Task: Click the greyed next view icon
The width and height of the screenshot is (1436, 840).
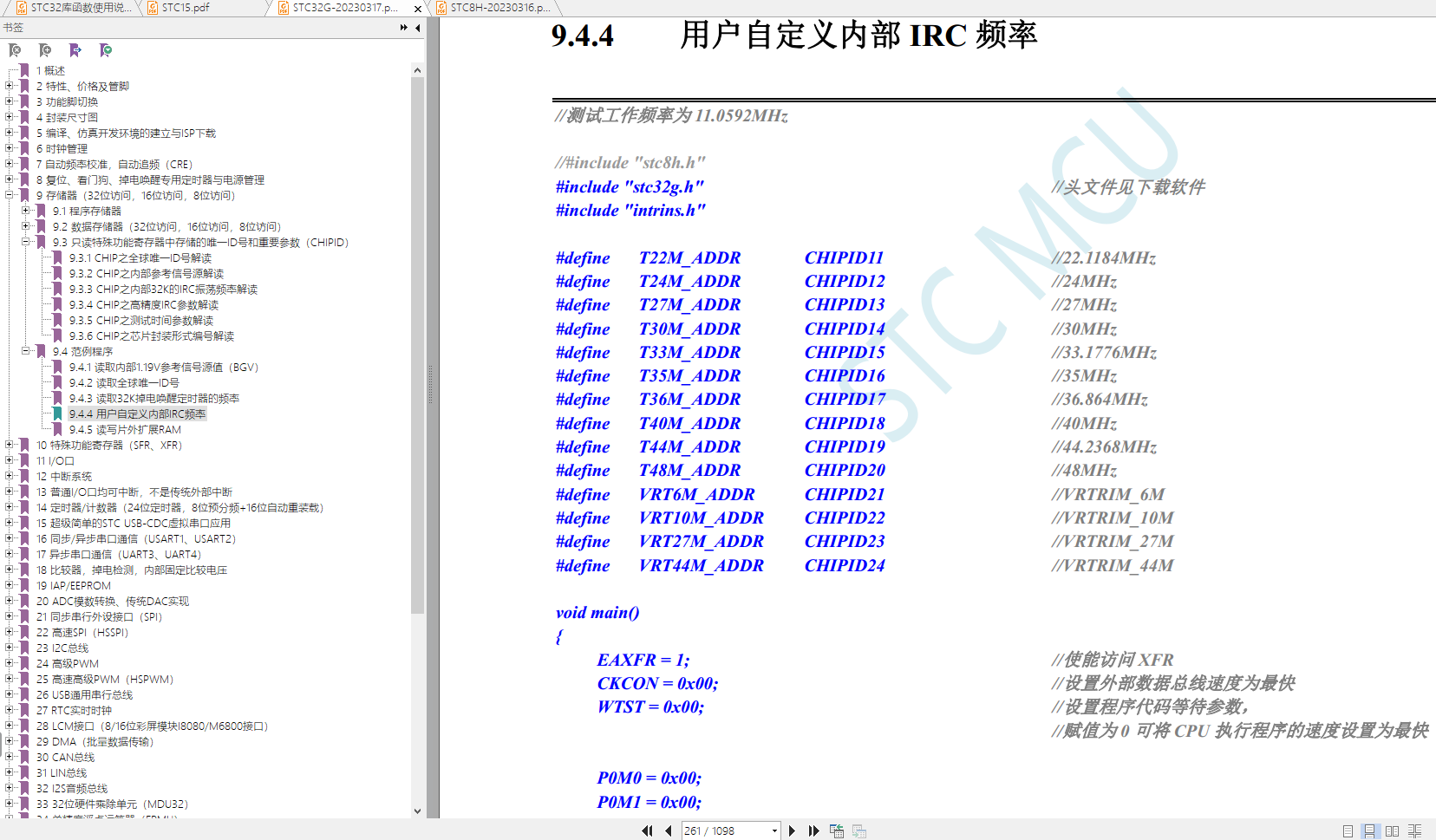Action: 859,830
